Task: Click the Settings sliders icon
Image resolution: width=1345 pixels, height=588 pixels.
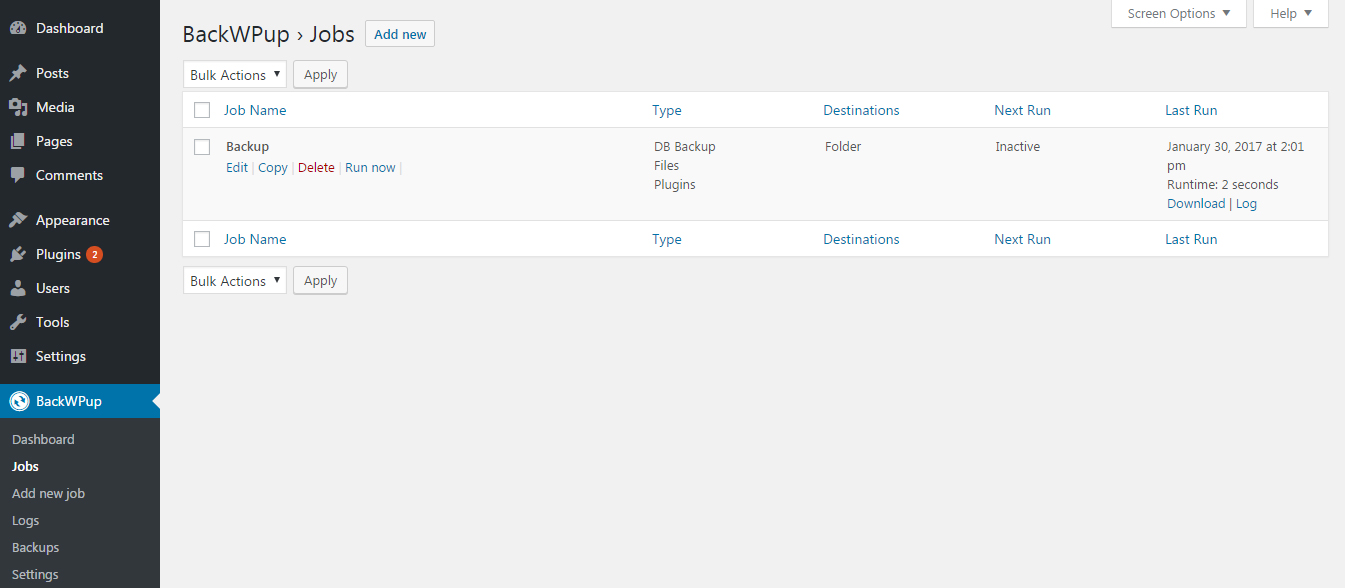Action: (x=18, y=356)
